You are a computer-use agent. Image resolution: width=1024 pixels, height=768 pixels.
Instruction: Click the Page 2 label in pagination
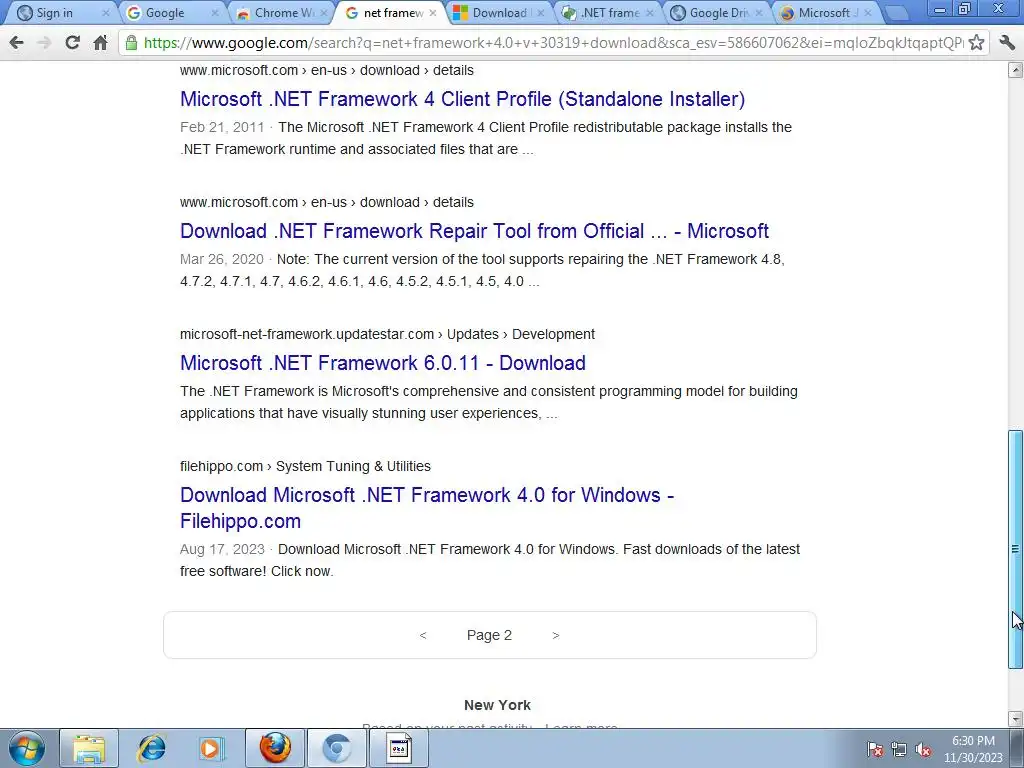pyautogui.click(x=489, y=635)
